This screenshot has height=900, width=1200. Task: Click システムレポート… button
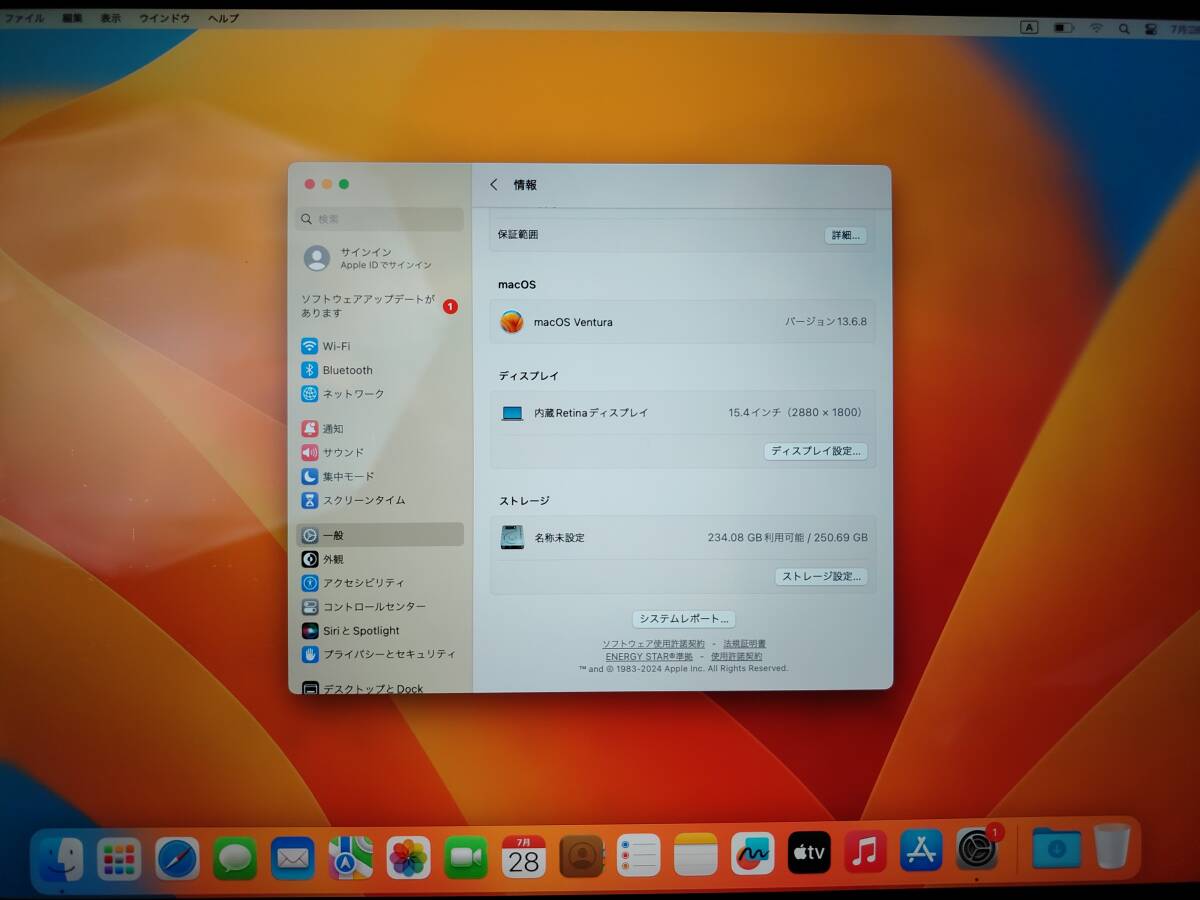[x=684, y=619]
